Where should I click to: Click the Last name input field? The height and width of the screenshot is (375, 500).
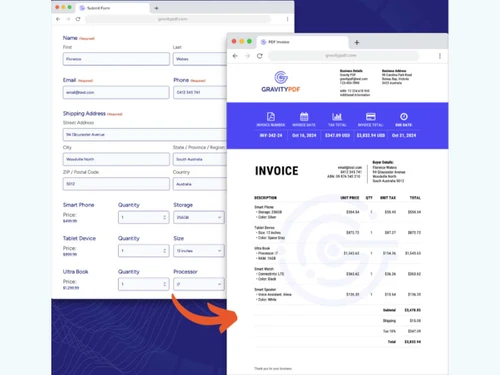tap(200, 59)
